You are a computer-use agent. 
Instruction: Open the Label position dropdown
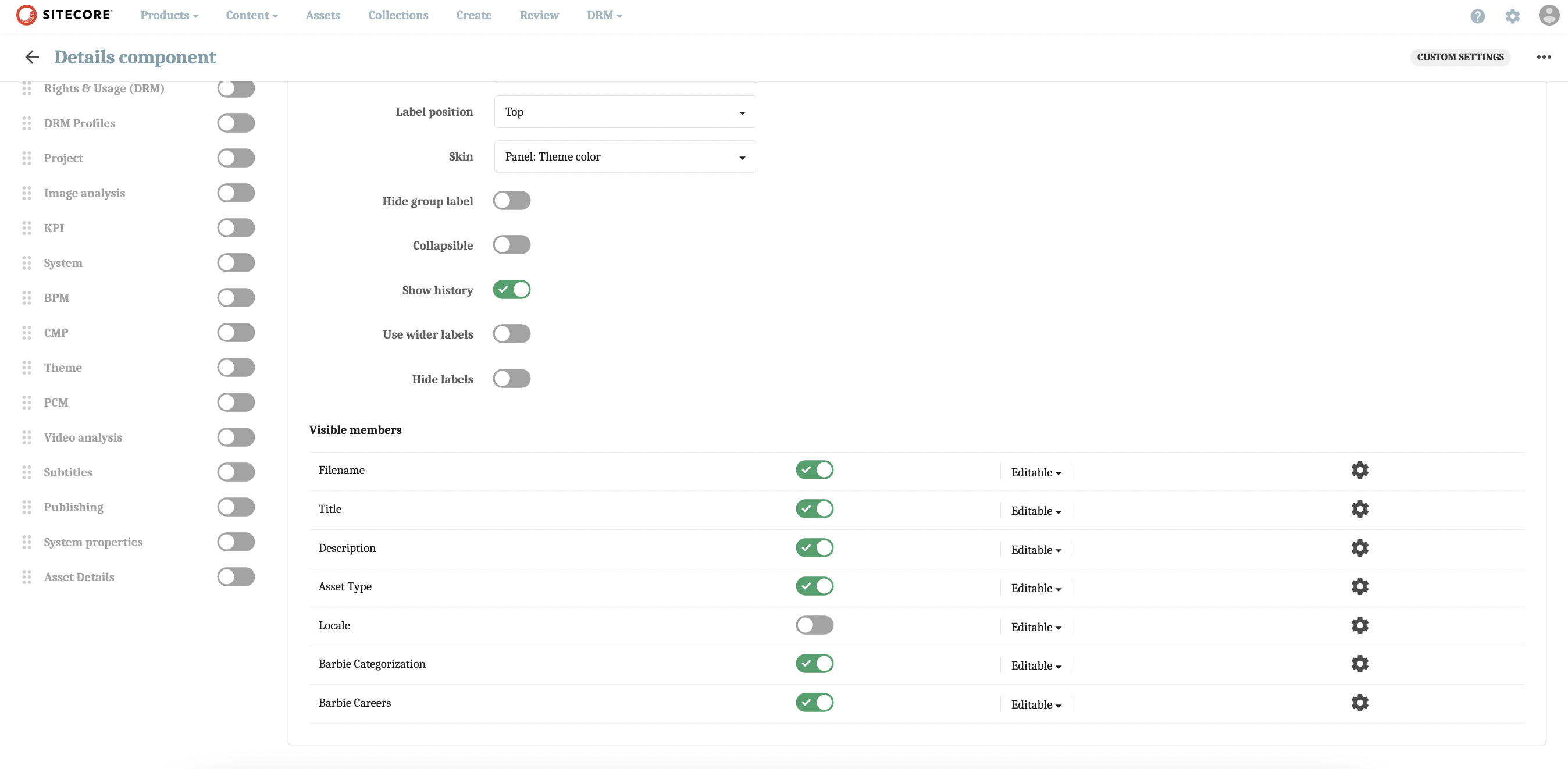pyautogui.click(x=624, y=112)
